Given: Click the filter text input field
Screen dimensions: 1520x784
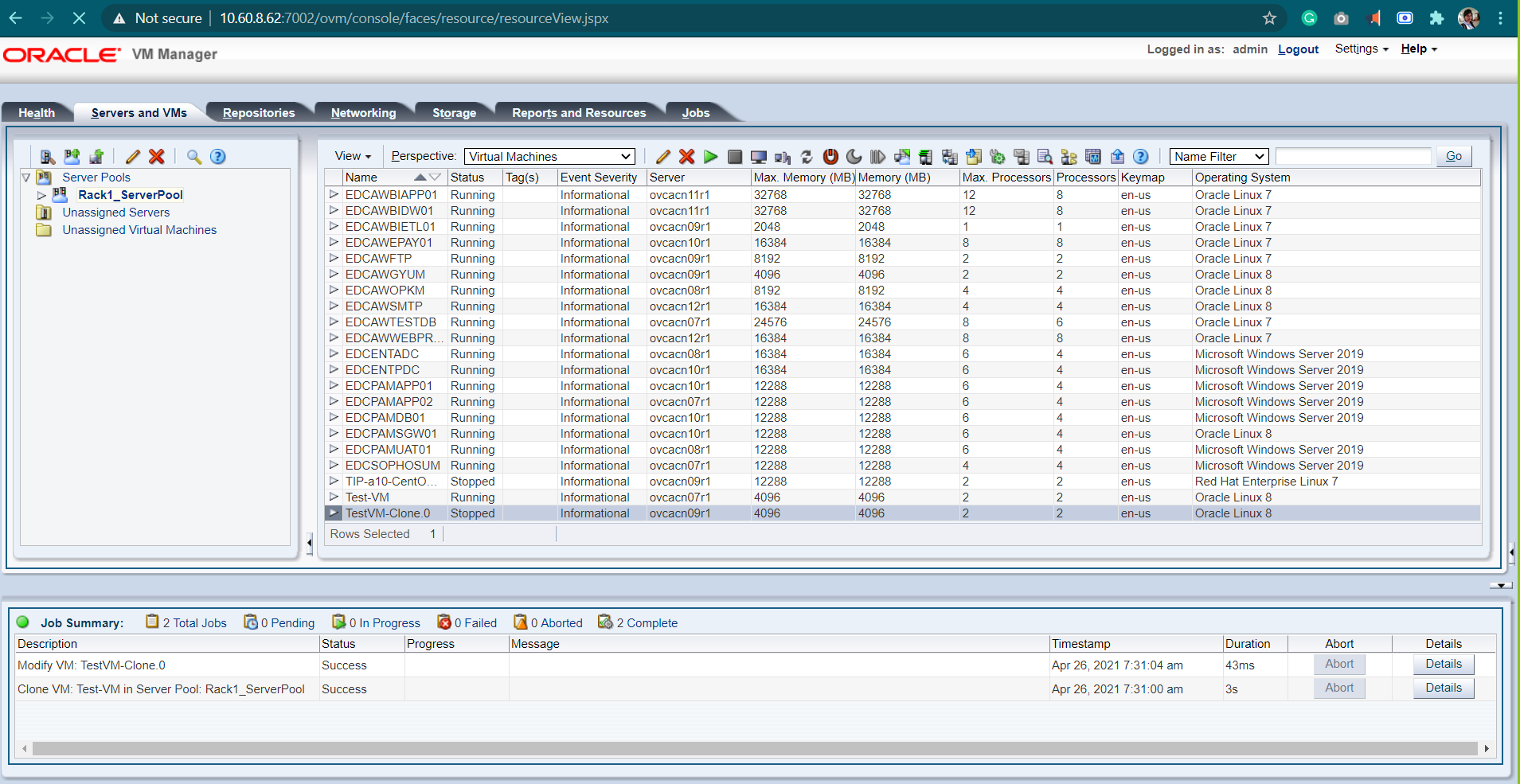Looking at the screenshot, I should click(x=1353, y=157).
